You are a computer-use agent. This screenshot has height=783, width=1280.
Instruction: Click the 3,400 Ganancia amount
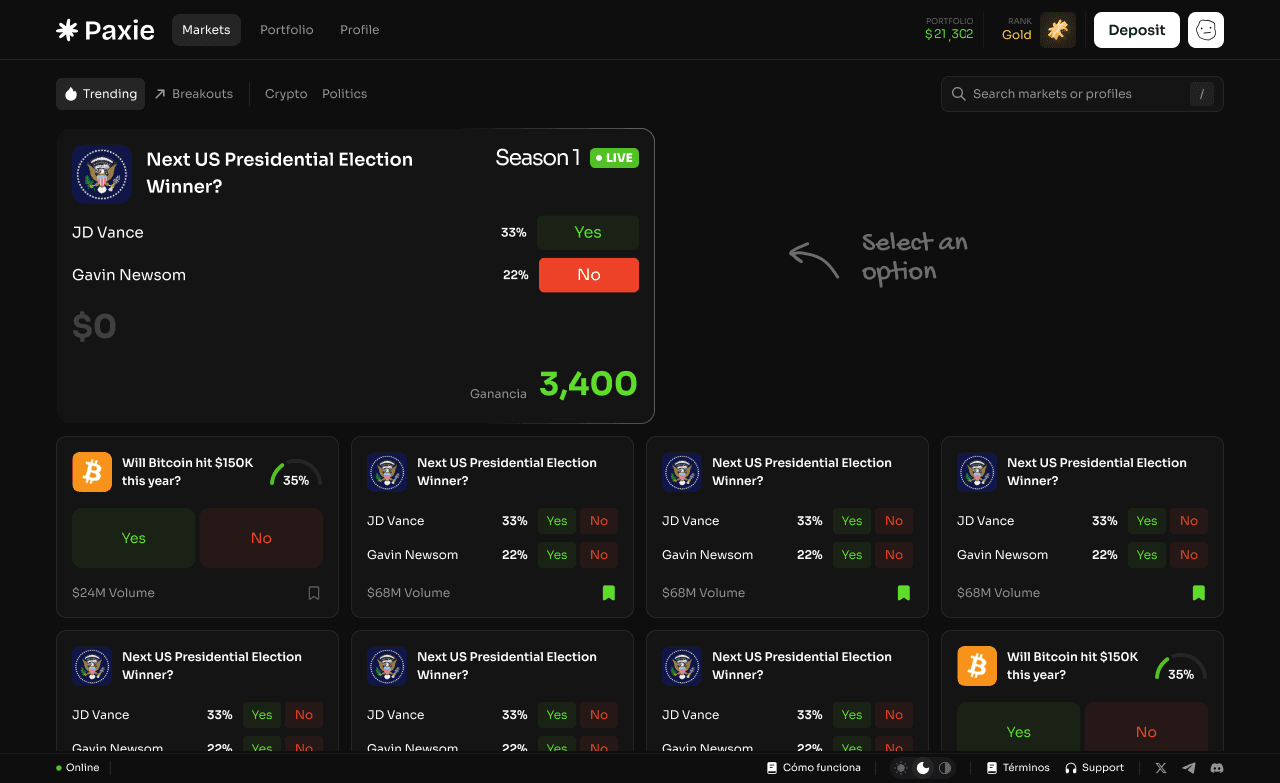tap(588, 383)
